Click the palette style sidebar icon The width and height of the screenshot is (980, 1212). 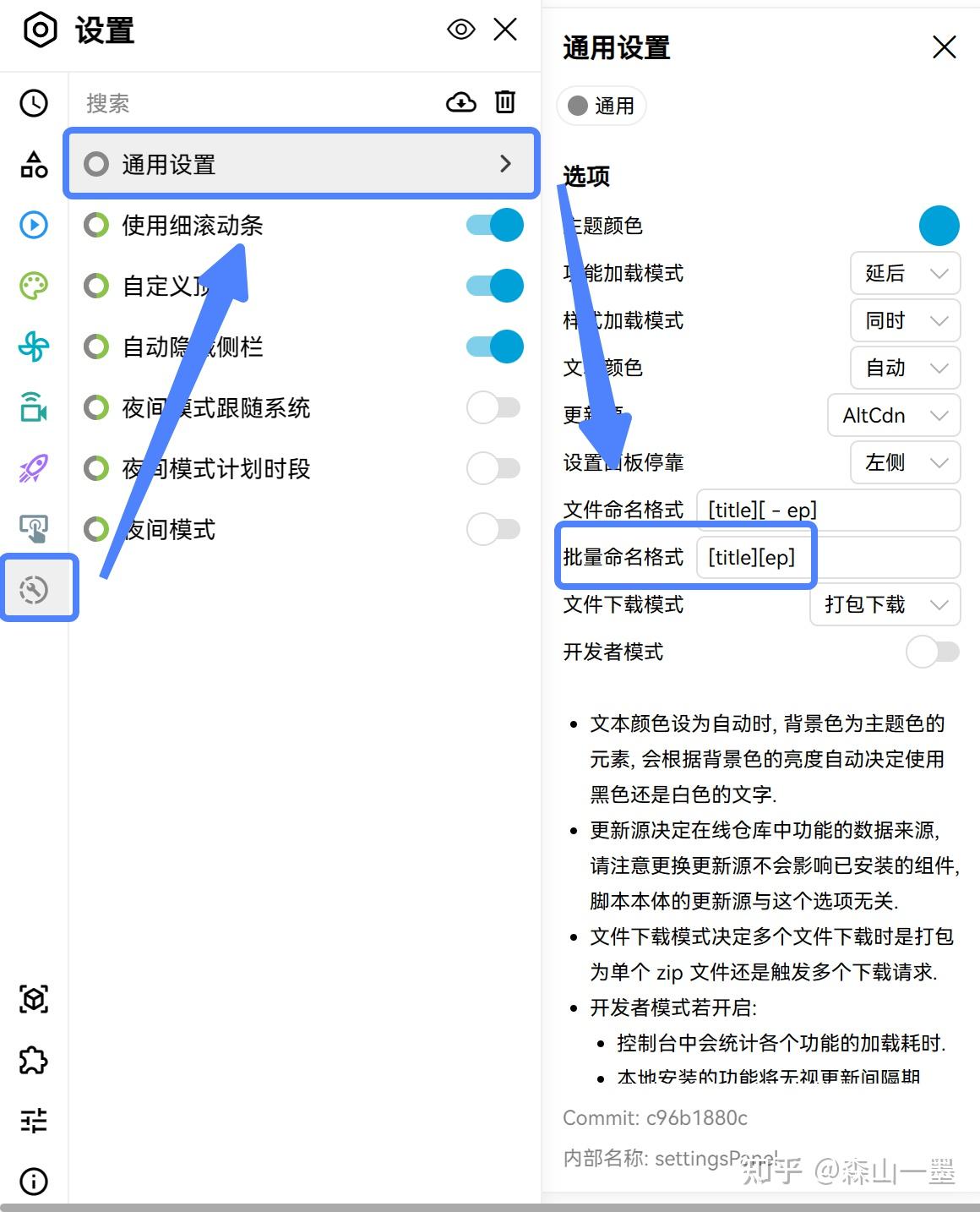click(34, 286)
